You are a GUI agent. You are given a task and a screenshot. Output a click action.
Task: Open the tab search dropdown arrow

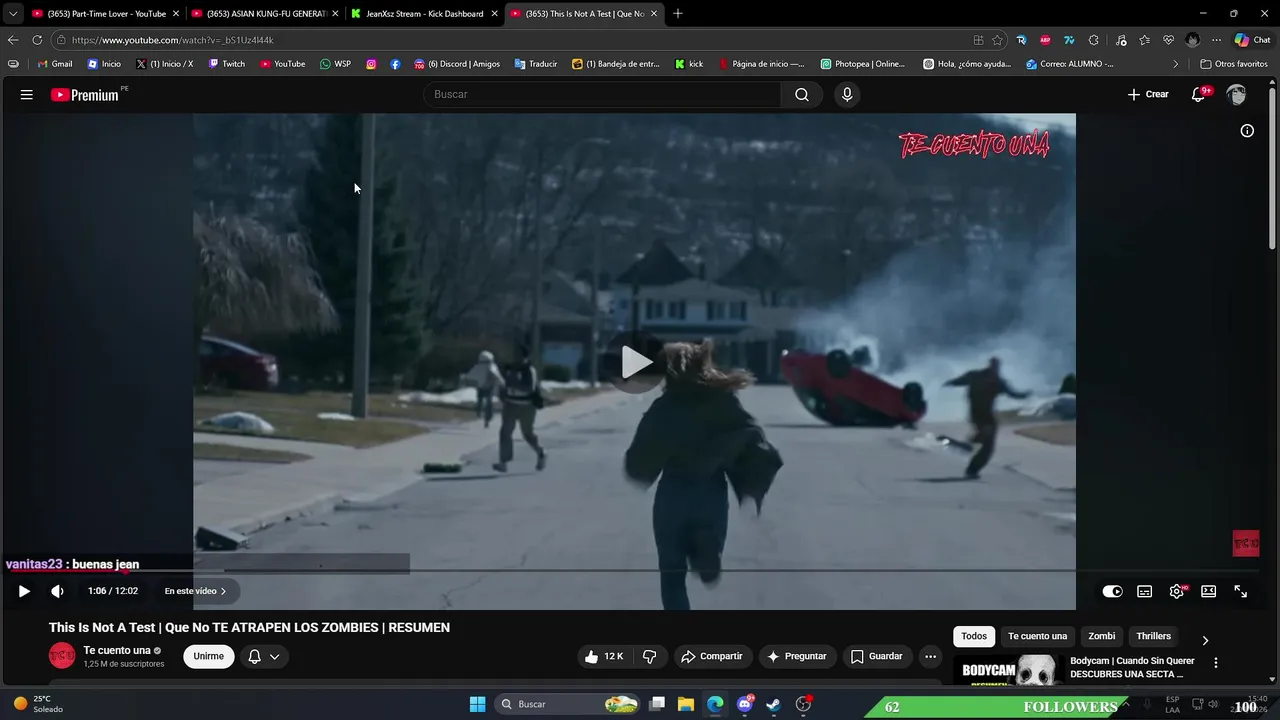click(x=12, y=14)
